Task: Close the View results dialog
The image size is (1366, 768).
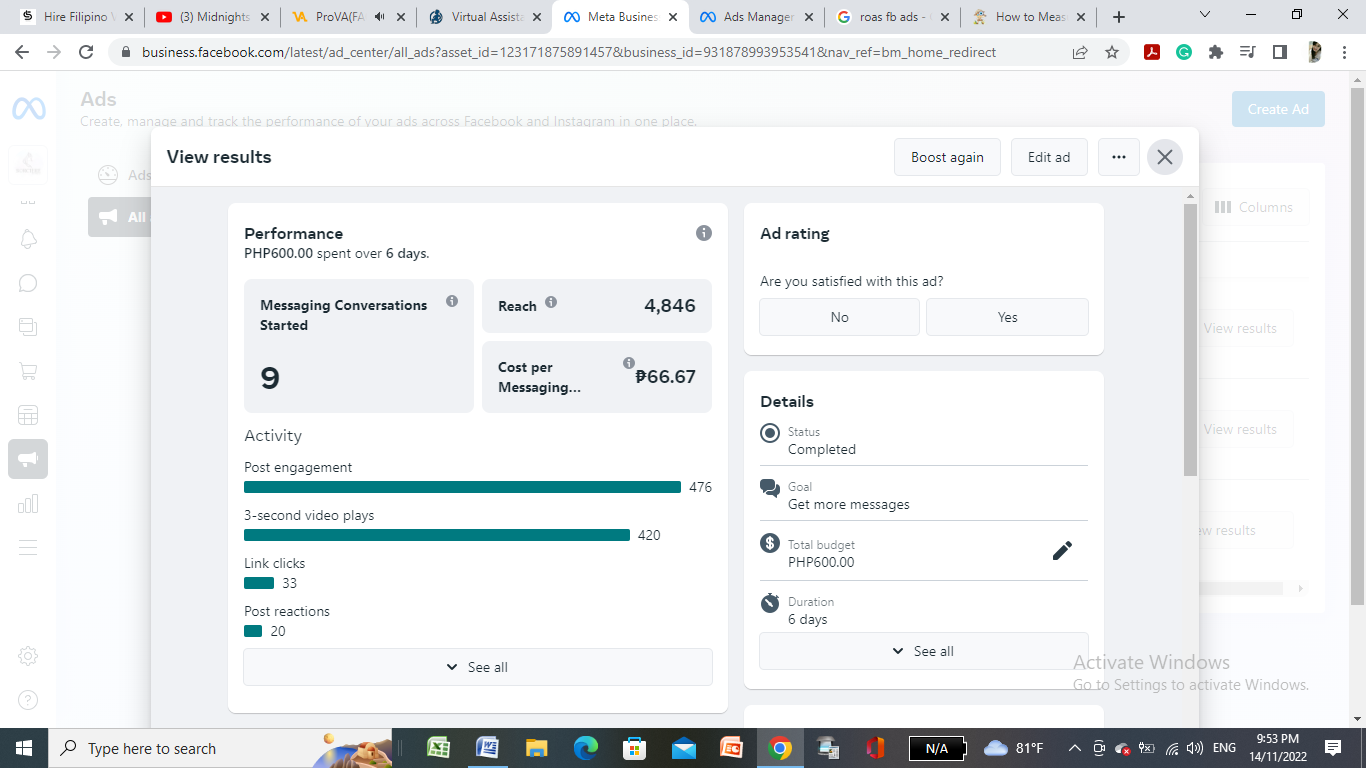Action: [1165, 157]
